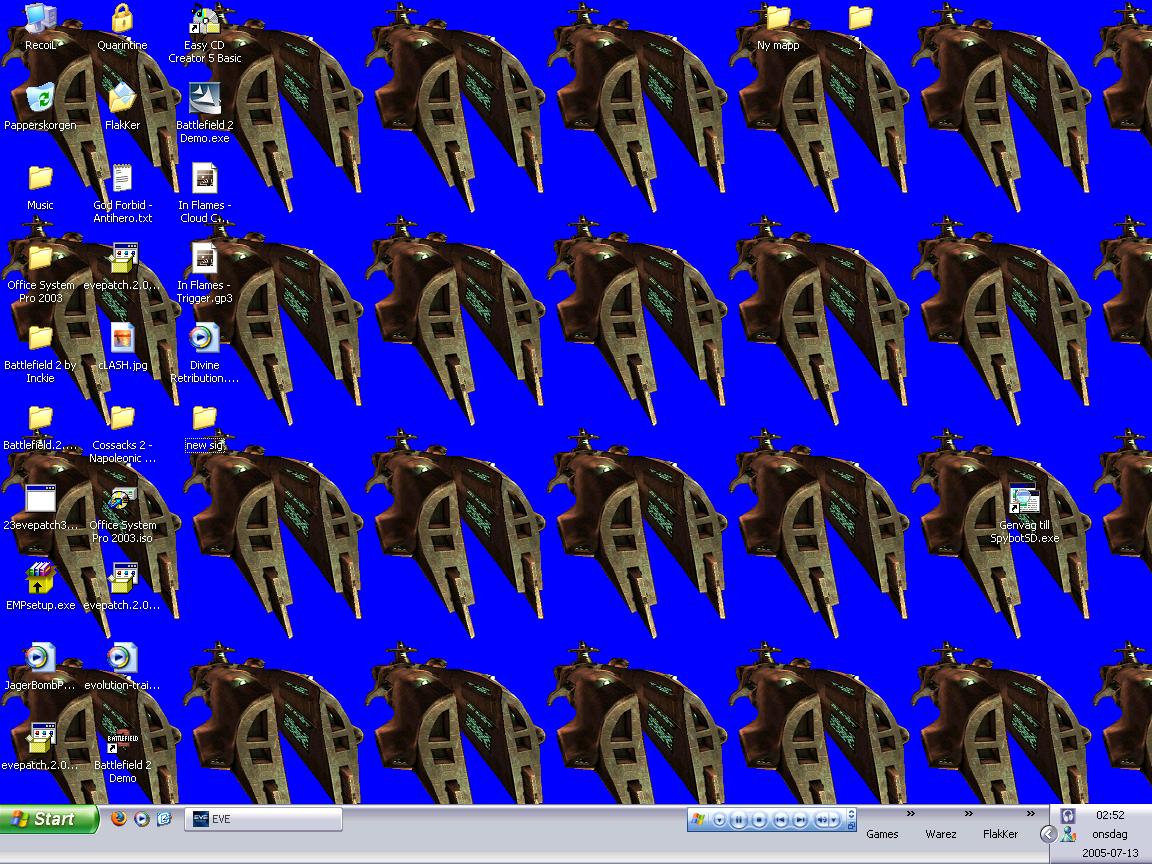The image size is (1152, 864).
Task: Play JagerBombP... media file
Action: pyautogui.click(x=40, y=658)
